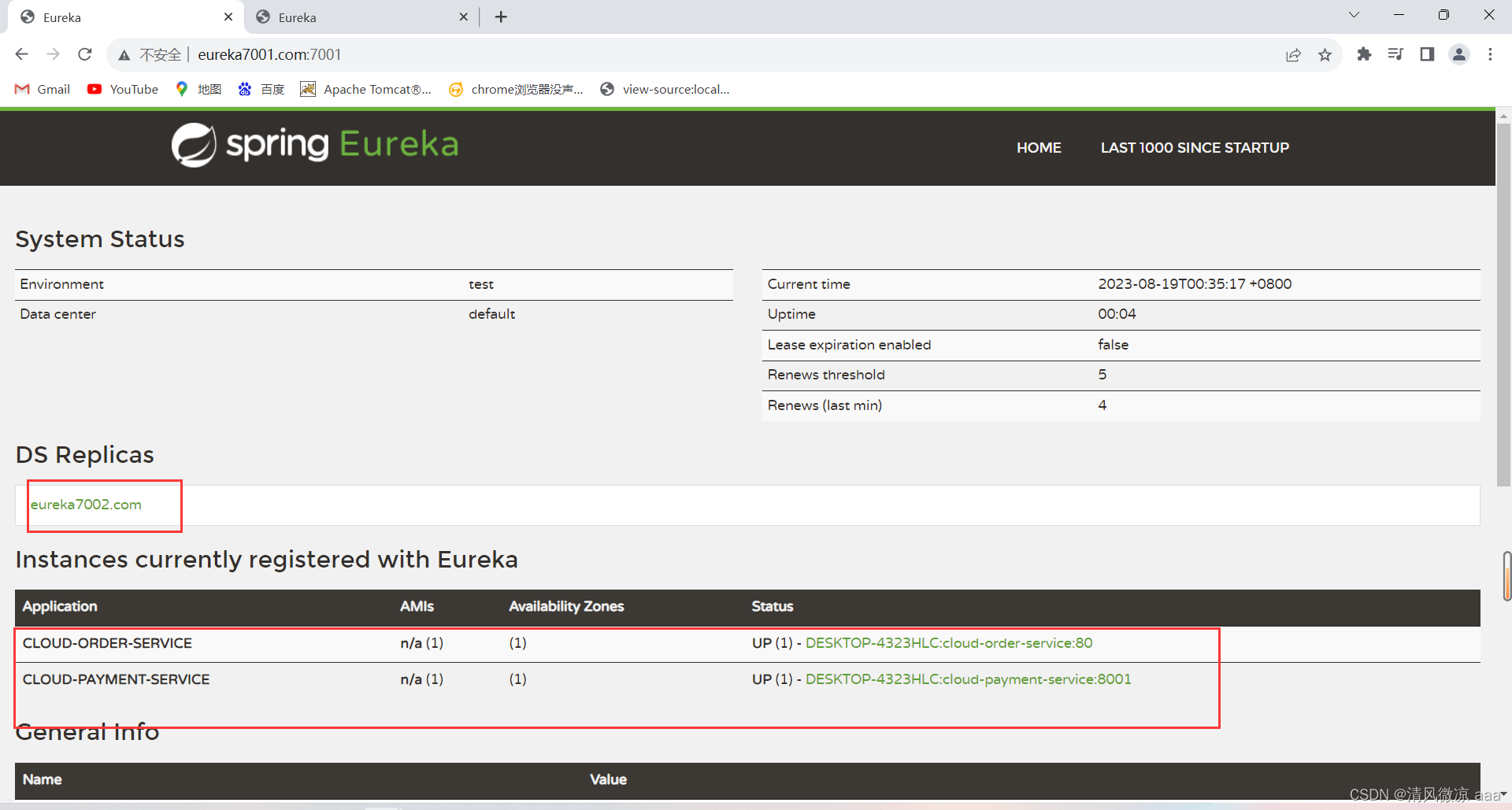
Task: Click the address bar URL eureka7001.com:7001
Action: [x=269, y=54]
